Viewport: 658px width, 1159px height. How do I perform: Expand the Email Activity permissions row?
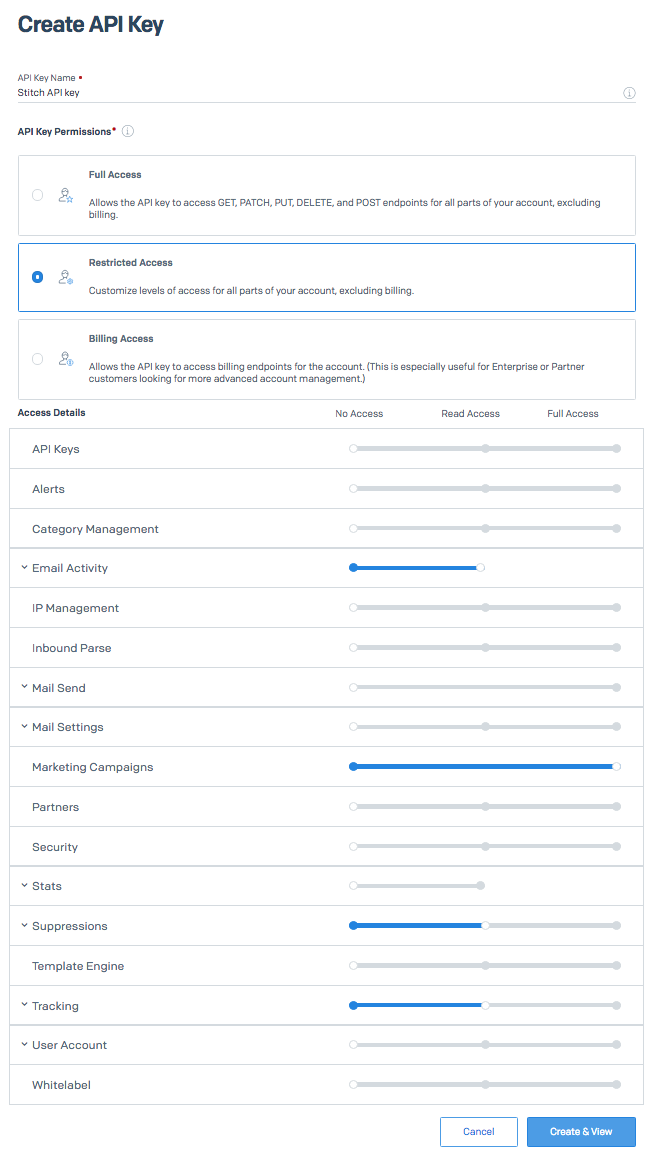click(24, 568)
